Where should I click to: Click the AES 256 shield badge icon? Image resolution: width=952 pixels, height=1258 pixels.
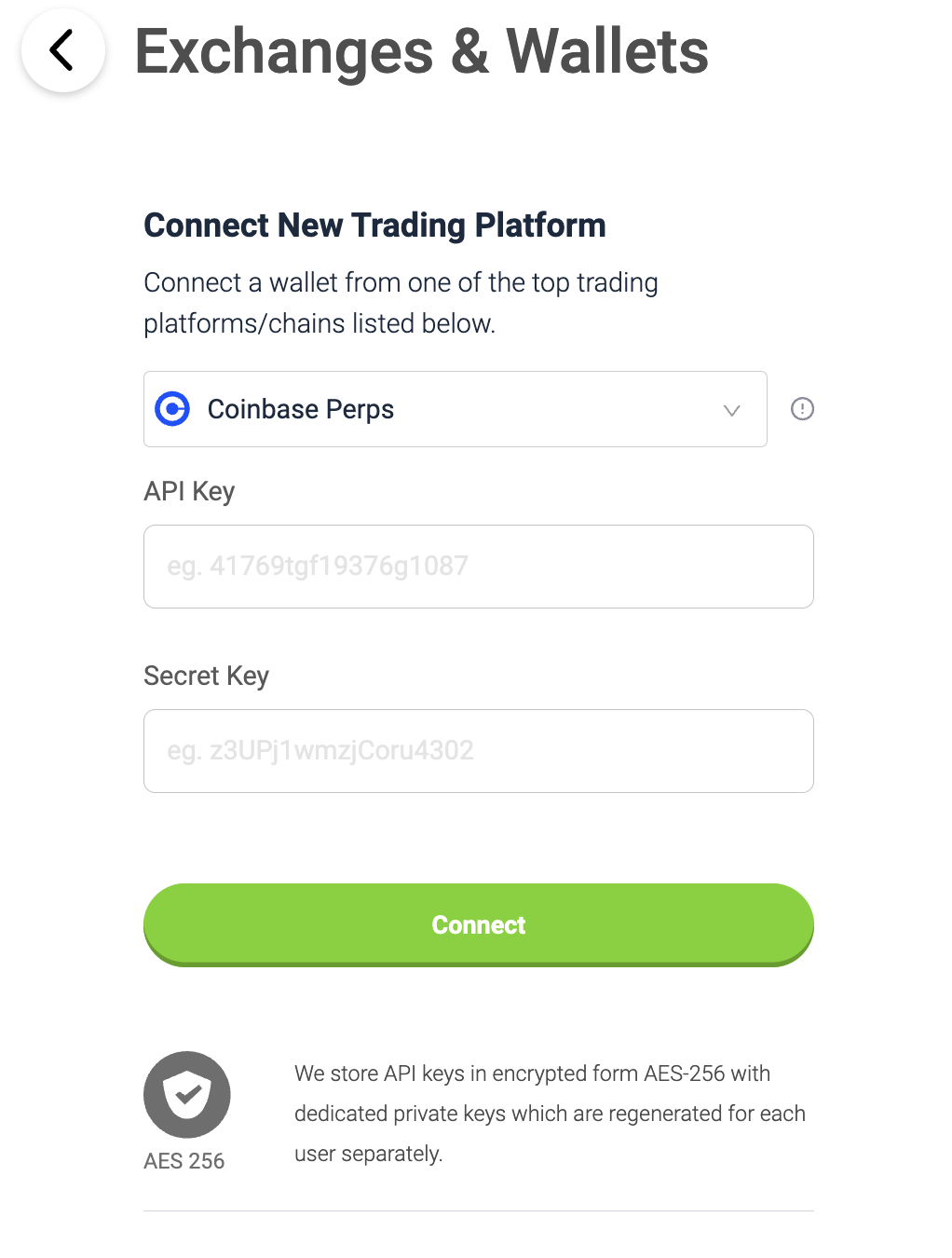pos(187,1094)
